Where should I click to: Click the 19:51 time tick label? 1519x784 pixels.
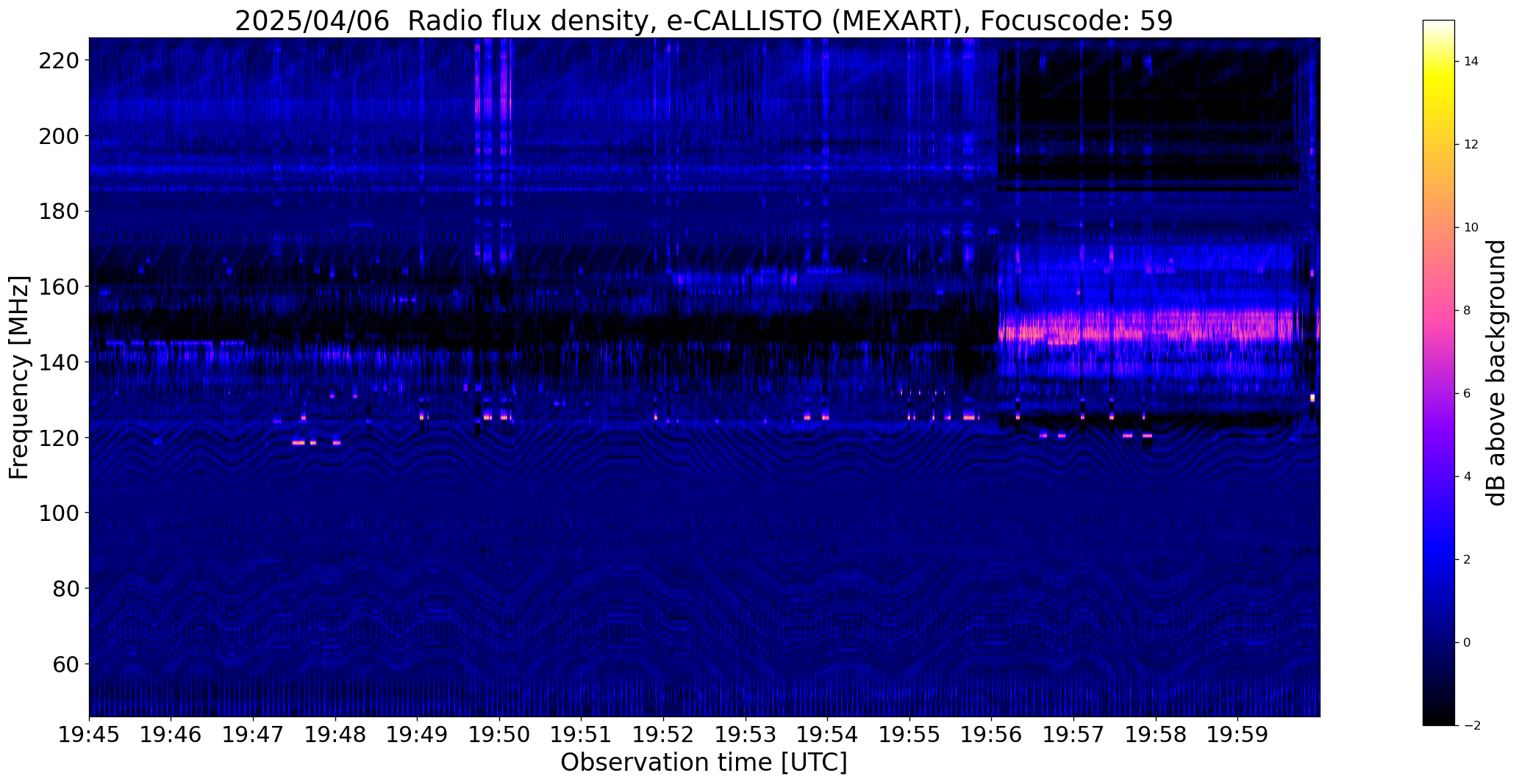click(582, 735)
